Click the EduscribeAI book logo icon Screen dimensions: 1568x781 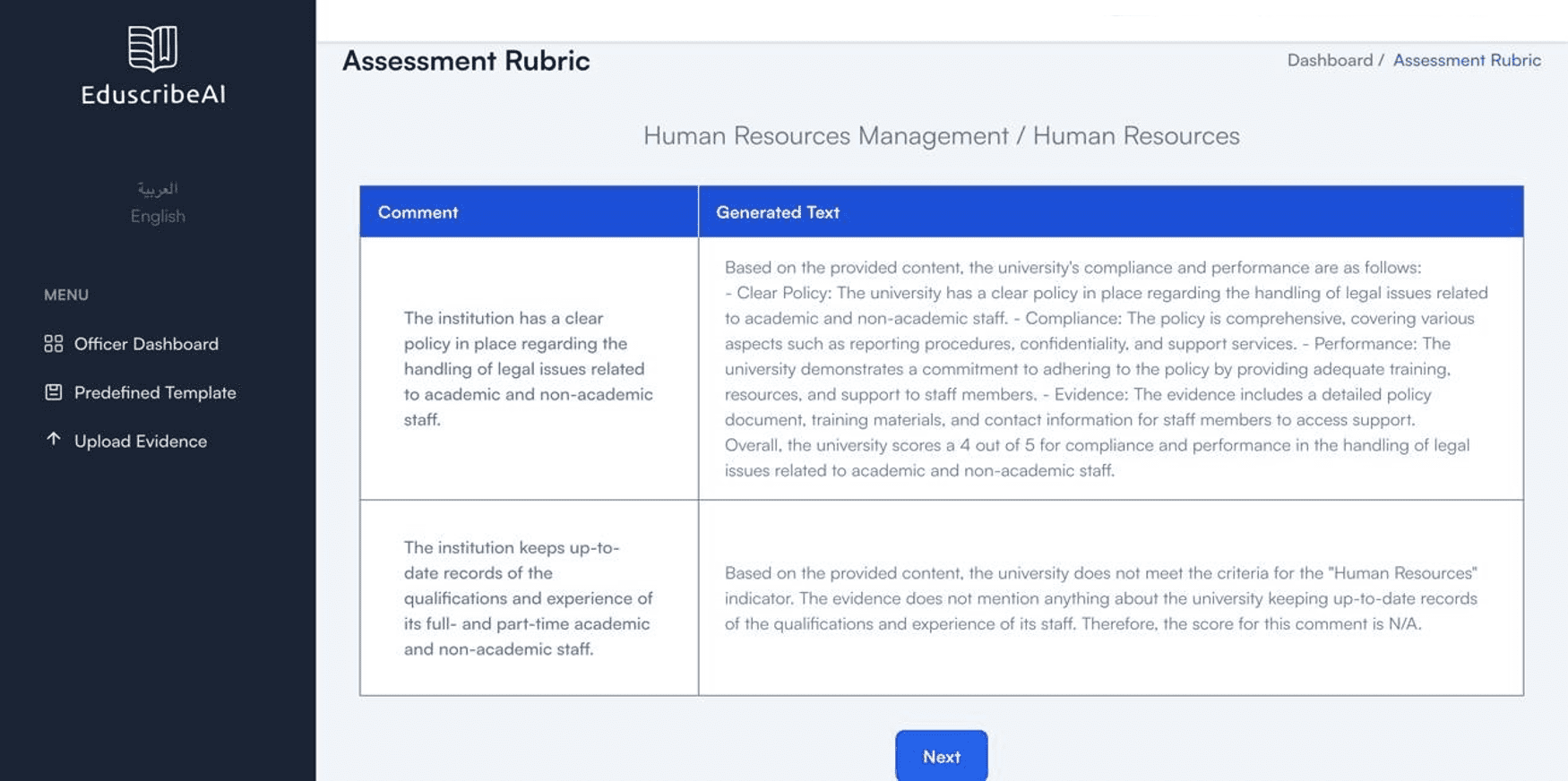(x=152, y=48)
